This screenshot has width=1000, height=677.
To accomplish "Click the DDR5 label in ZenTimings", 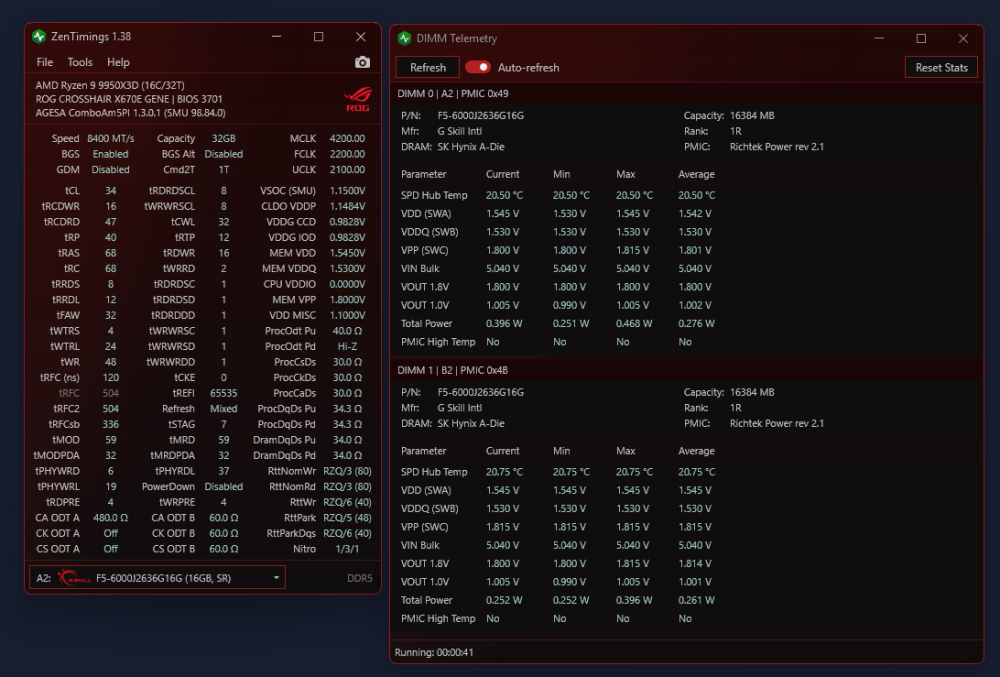I will tap(360, 578).
